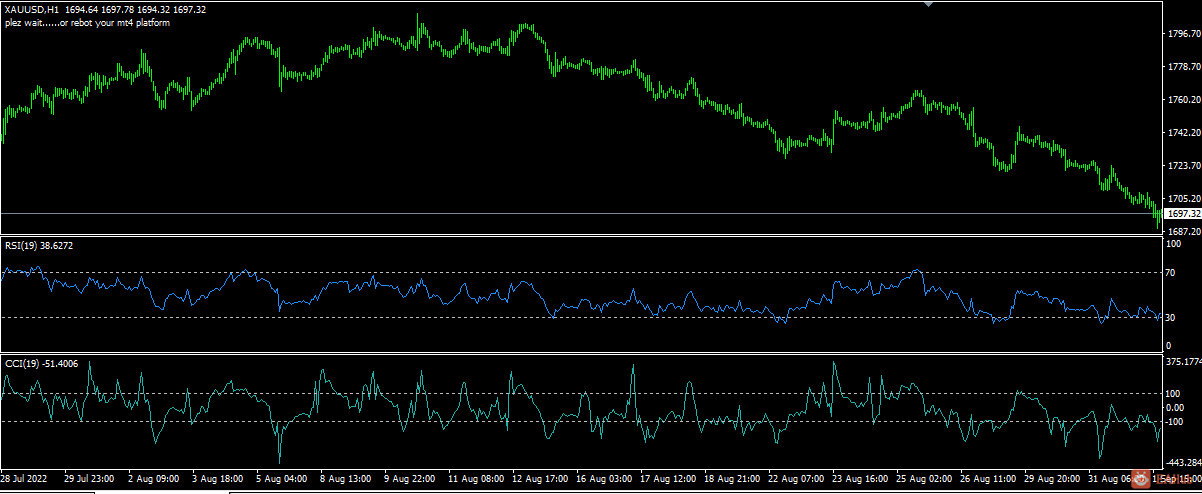Viewport: 1202px width, 494px height.
Task: Click the 'plez wait......or rebot your mt4 platform' message
Action: pos(87,22)
